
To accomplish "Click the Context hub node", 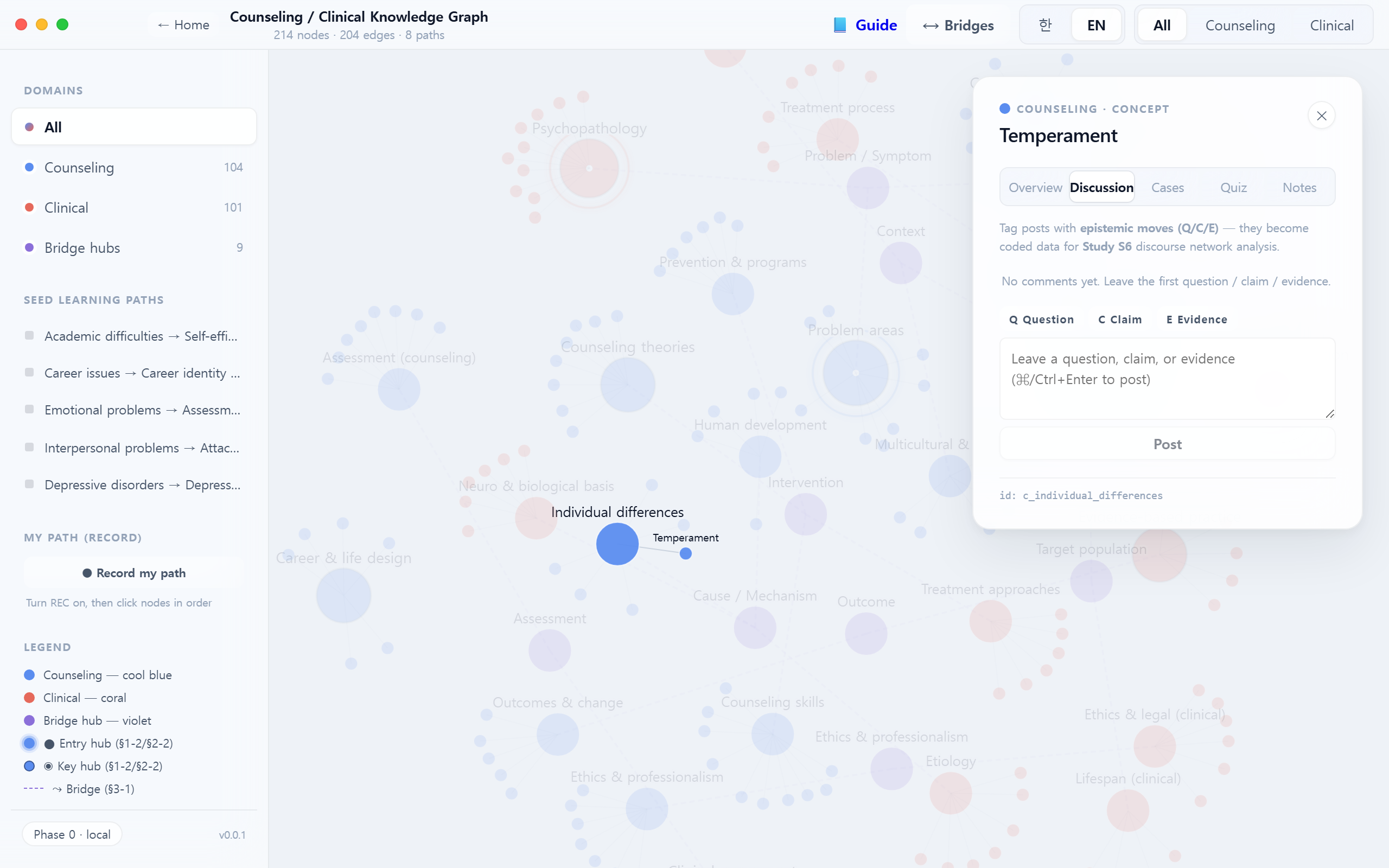I will click(x=901, y=263).
